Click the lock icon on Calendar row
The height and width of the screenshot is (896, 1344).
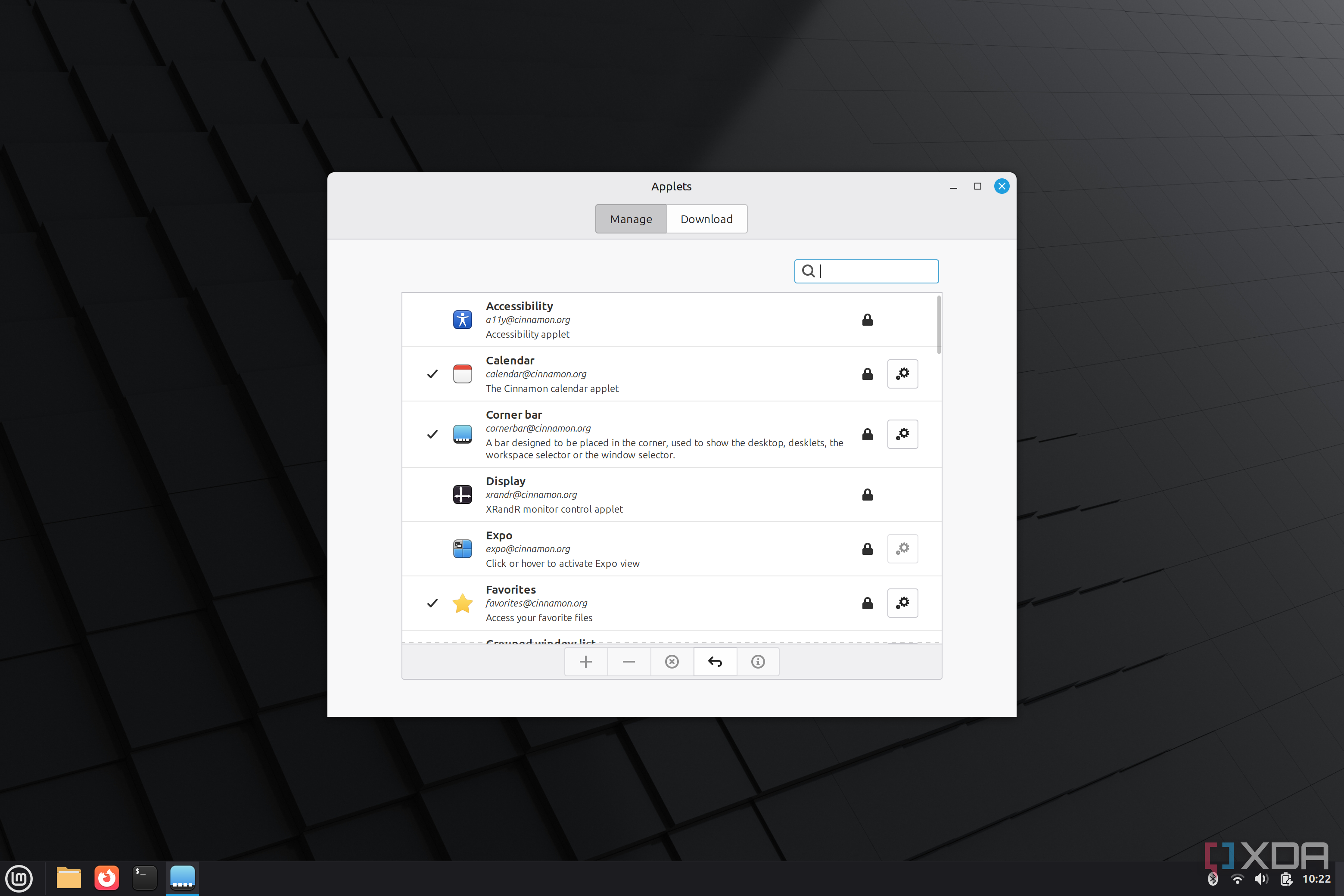[868, 374]
